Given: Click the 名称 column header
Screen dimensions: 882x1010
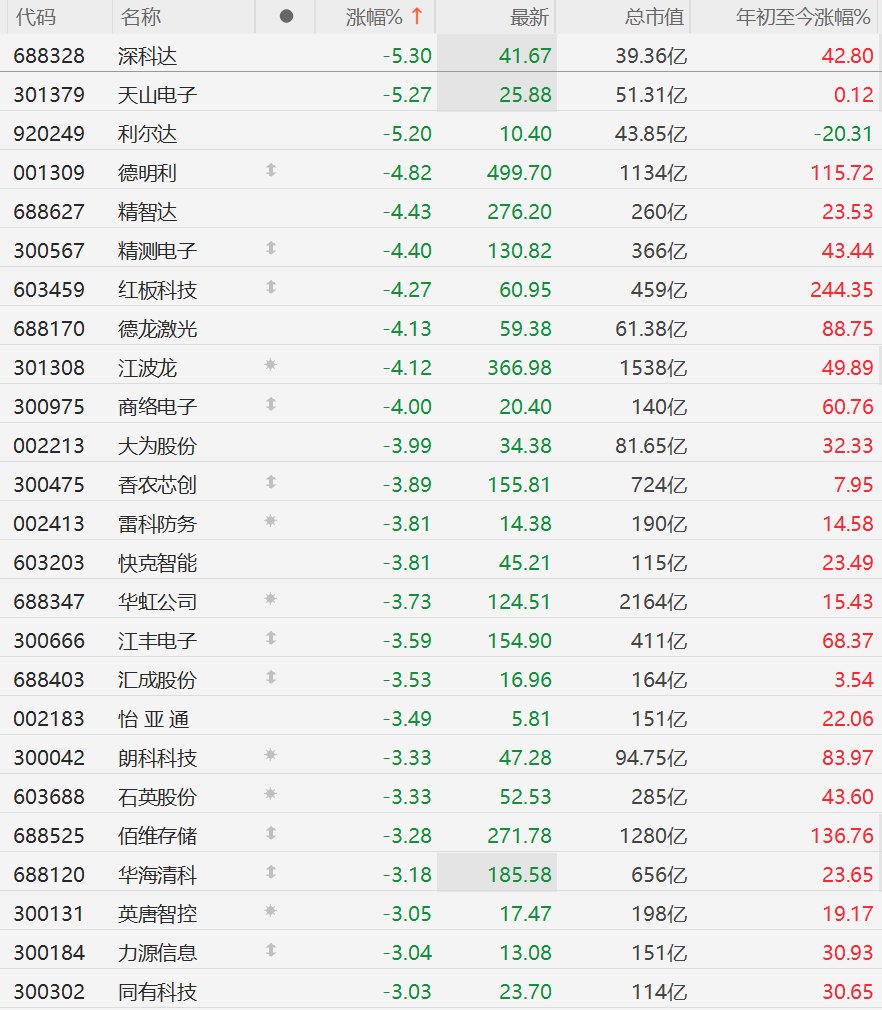Looking at the screenshot, I should [140, 17].
